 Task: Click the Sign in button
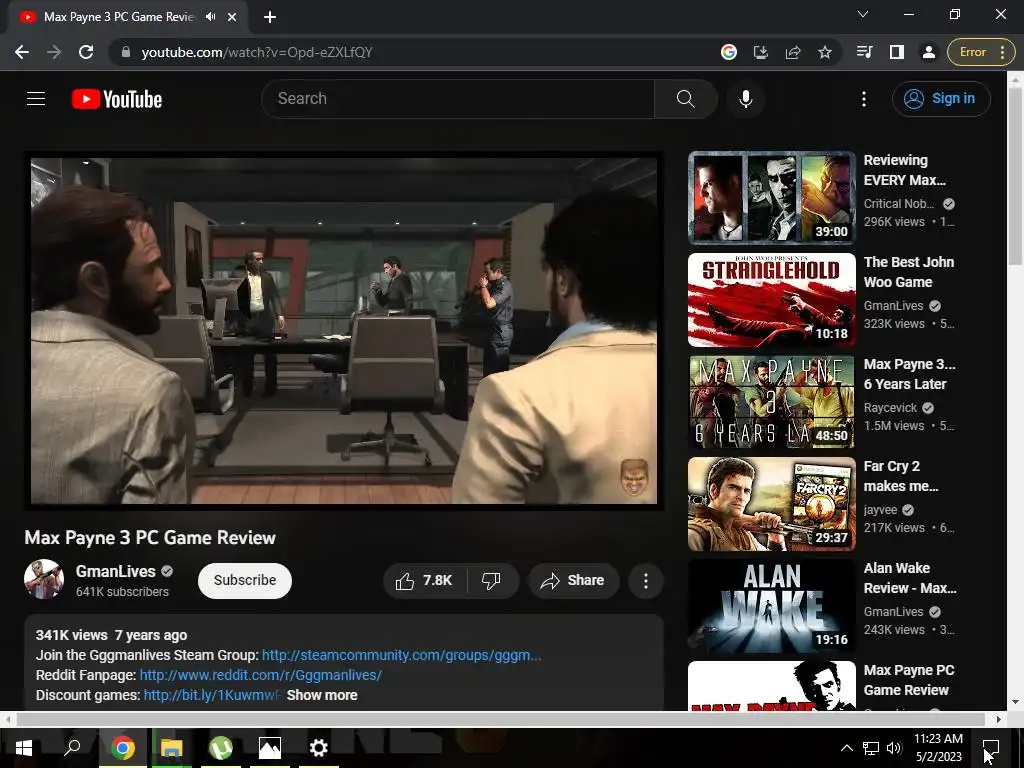(941, 99)
